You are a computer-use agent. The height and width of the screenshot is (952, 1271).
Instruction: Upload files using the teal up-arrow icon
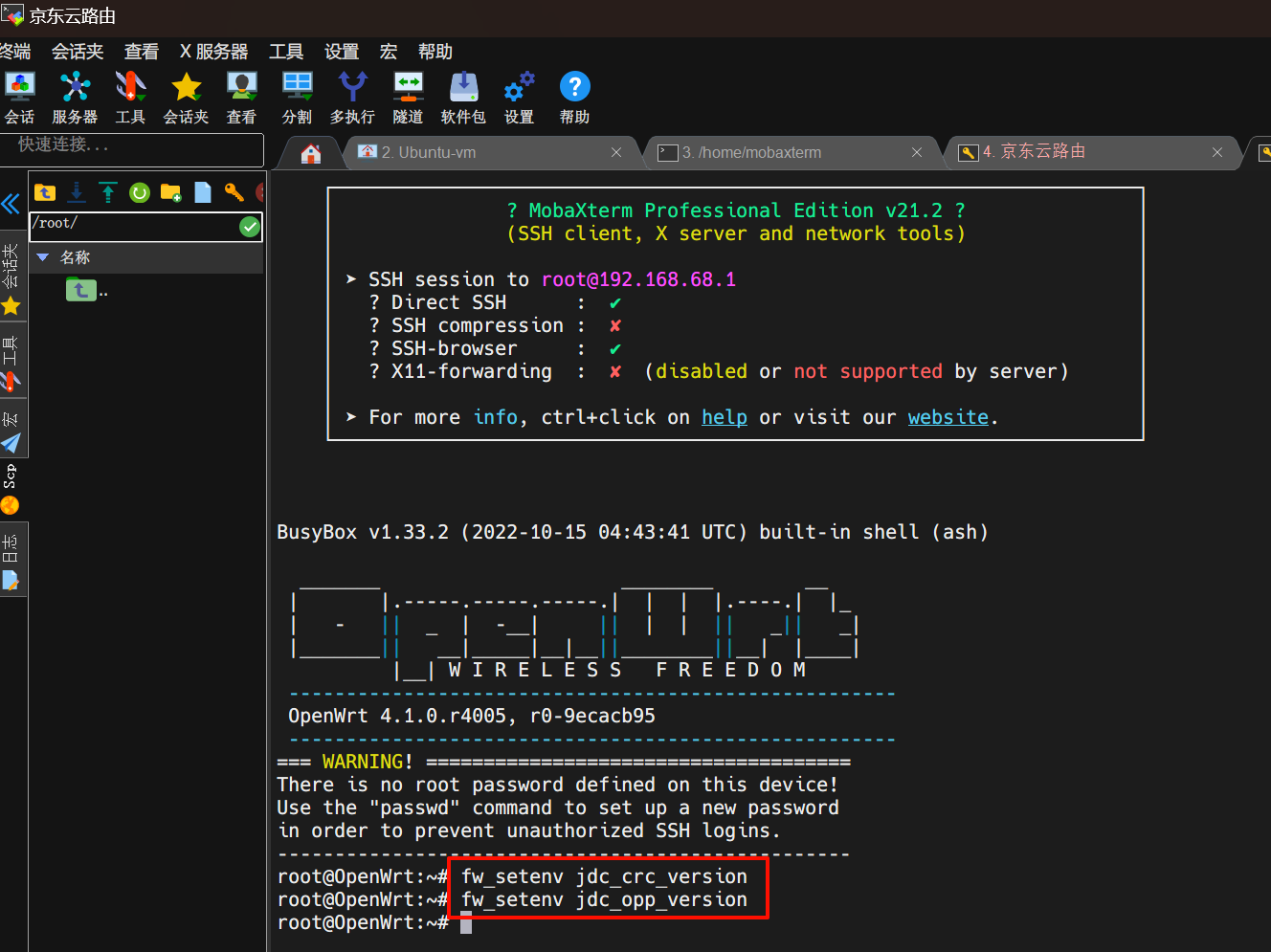[108, 192]
